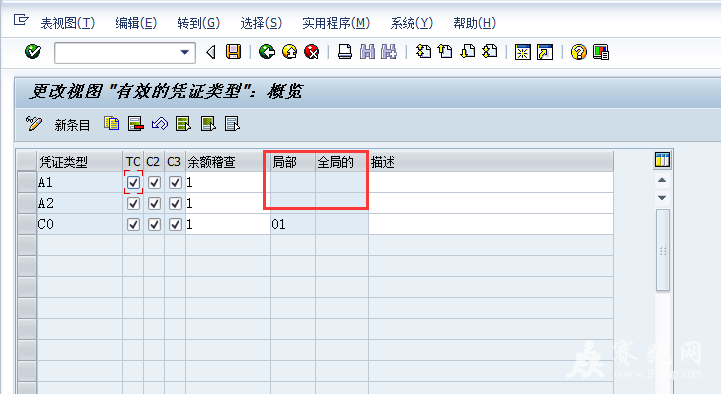721x394 pixels.
Task: Click the Deselect All icon
Action: 232,124
